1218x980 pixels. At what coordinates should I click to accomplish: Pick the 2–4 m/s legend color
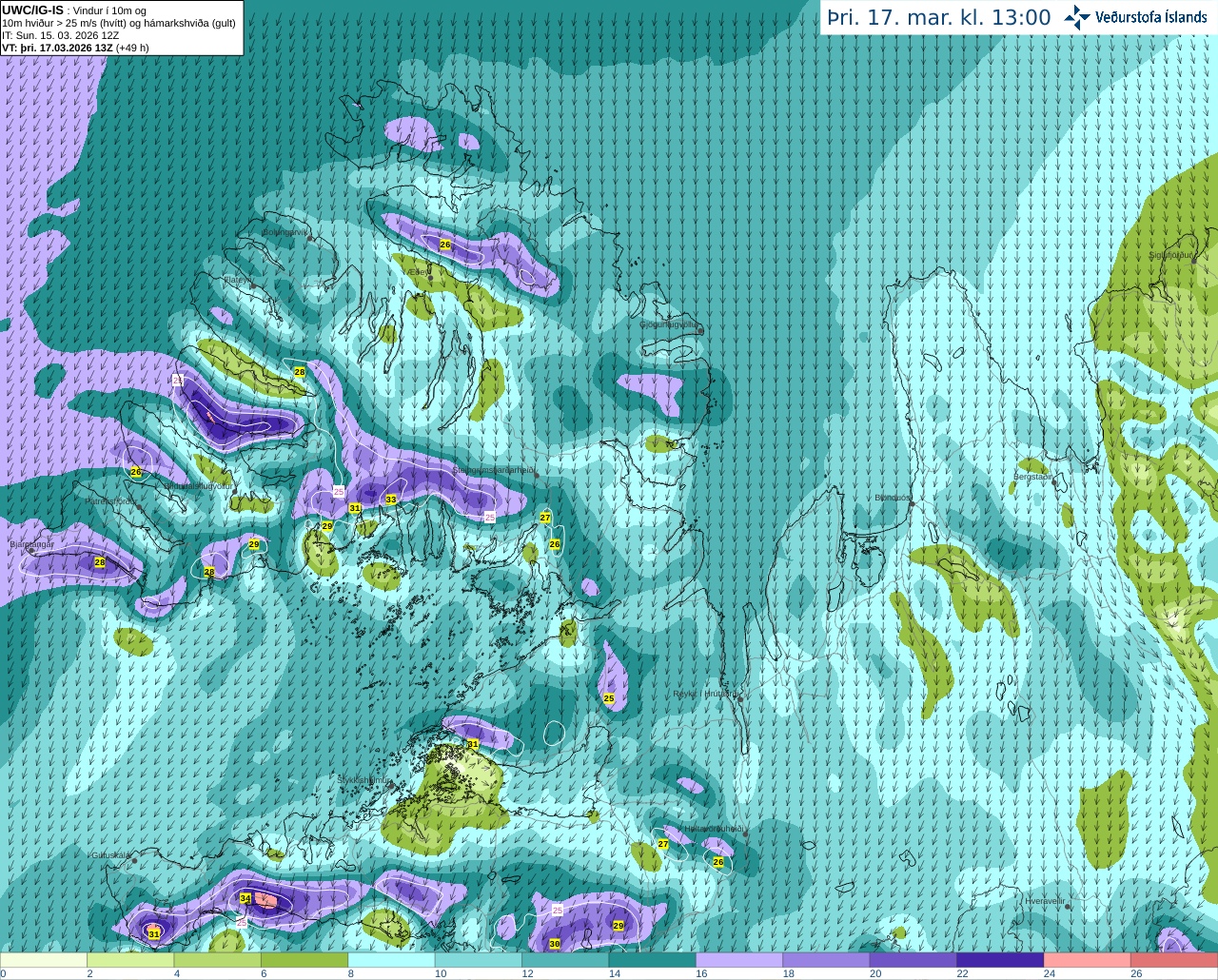click(131, 960)
